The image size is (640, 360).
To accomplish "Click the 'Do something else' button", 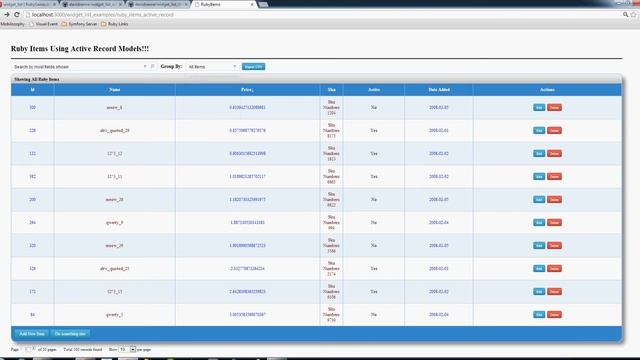I will pyautogui.click(x=70, y=333).
